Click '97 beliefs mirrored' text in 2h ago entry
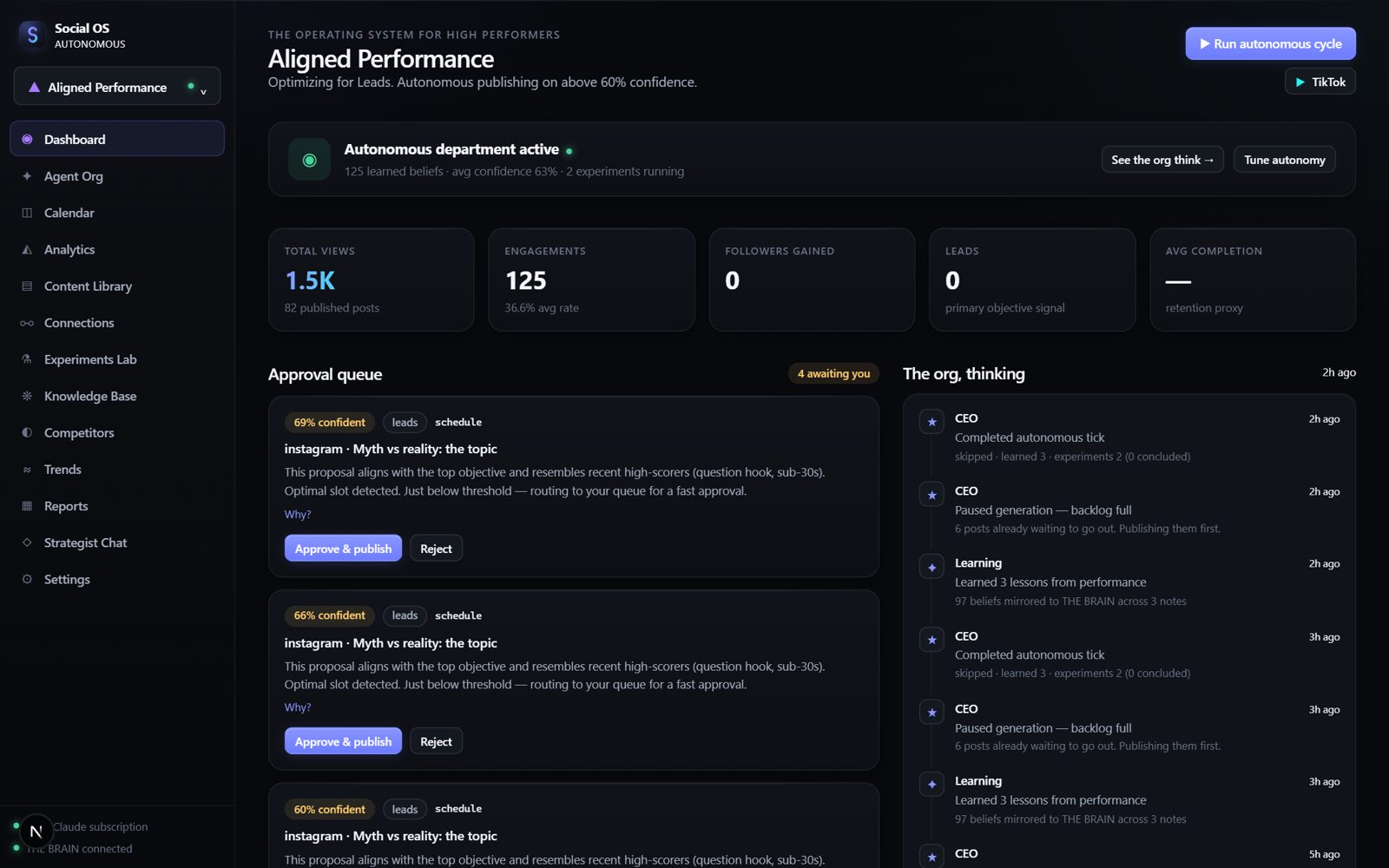The width and height of the screenshot is (1389, 868). (x=1070, y=601)
